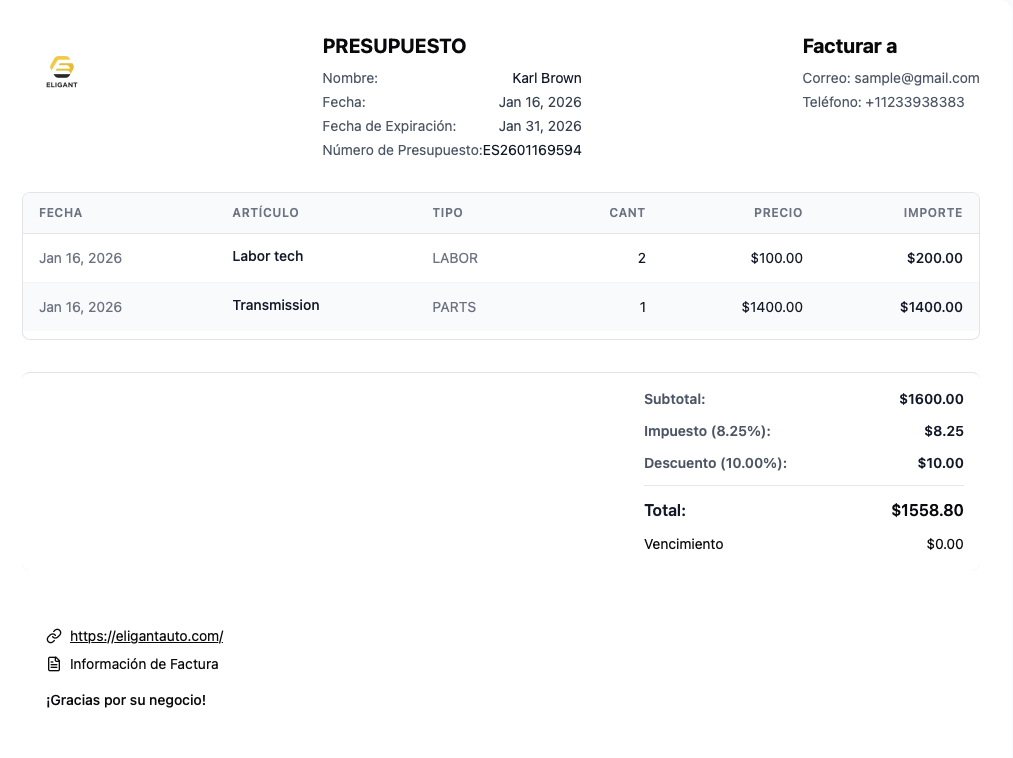Click the Eligant company logo
The height and width of the screenshot is (758, 1013).
(x=62, y=71)
